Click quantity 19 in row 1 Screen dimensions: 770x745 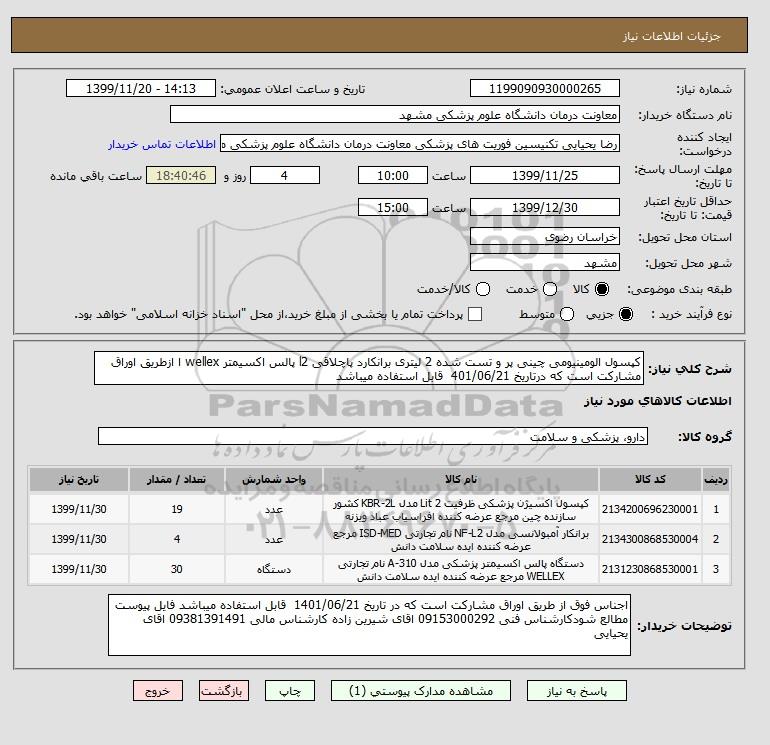click(x=177, y=509)
